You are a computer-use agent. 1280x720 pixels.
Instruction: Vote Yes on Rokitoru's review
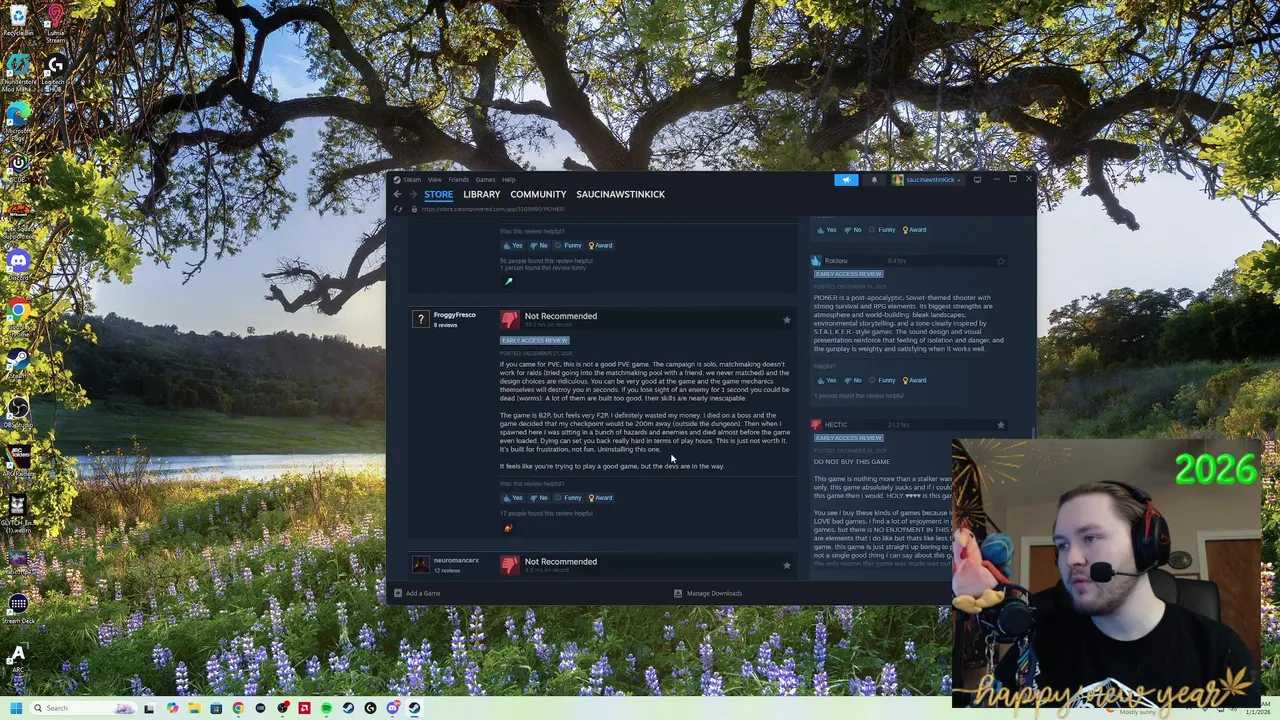click(x=827, y=381)
